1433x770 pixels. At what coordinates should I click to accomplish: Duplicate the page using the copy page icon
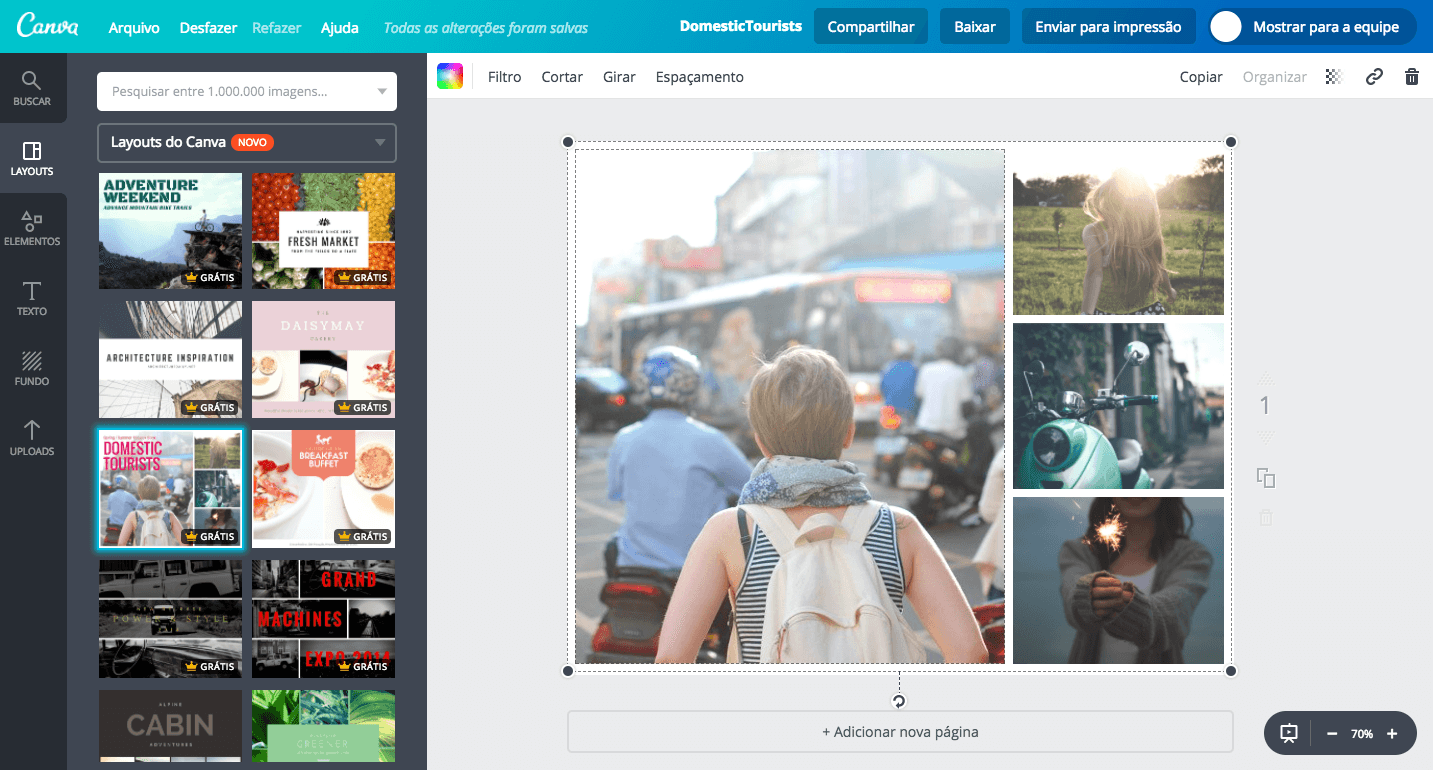pyautogui.click(x=1265, y=478)
